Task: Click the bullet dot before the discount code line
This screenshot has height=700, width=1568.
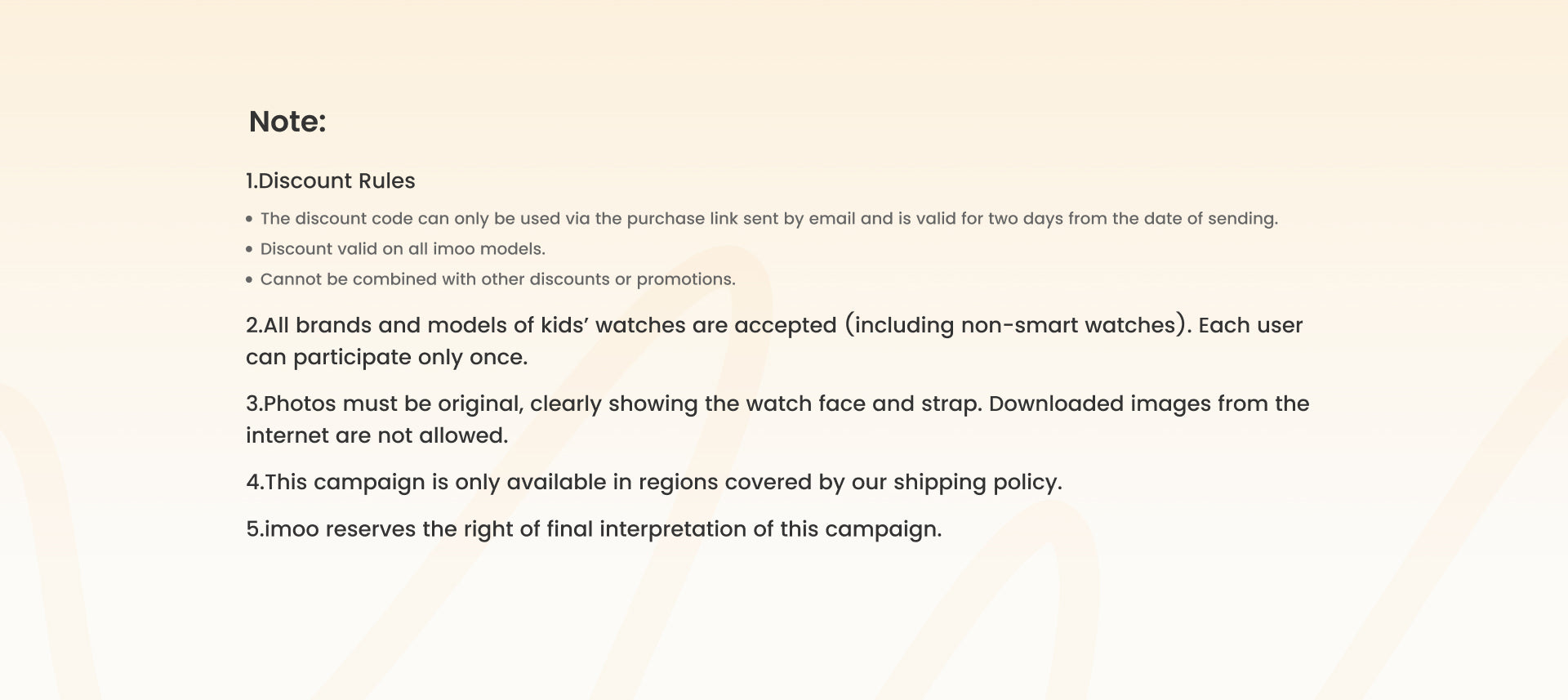Action: pos(249,219)
